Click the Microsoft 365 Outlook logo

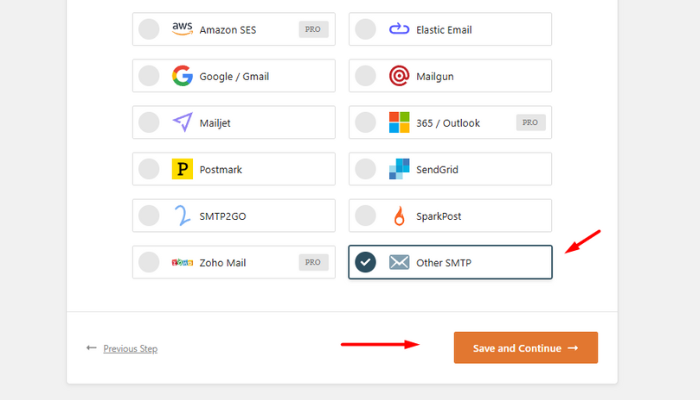399,122
